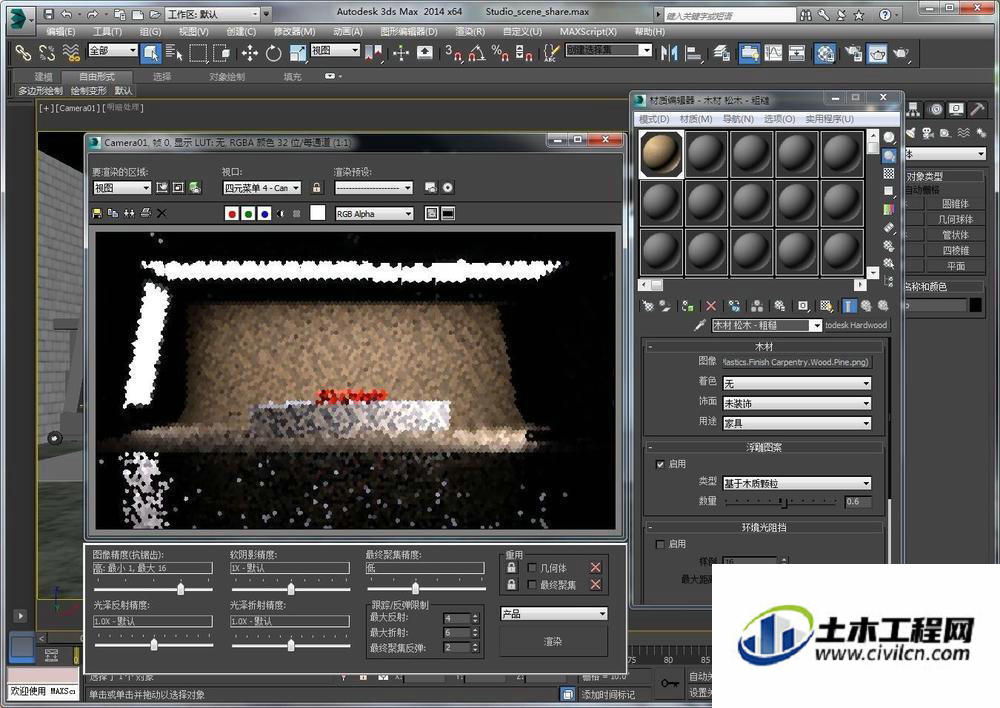
Task: Click the object color swatch in command panel
Action: [x=976, y=305]
